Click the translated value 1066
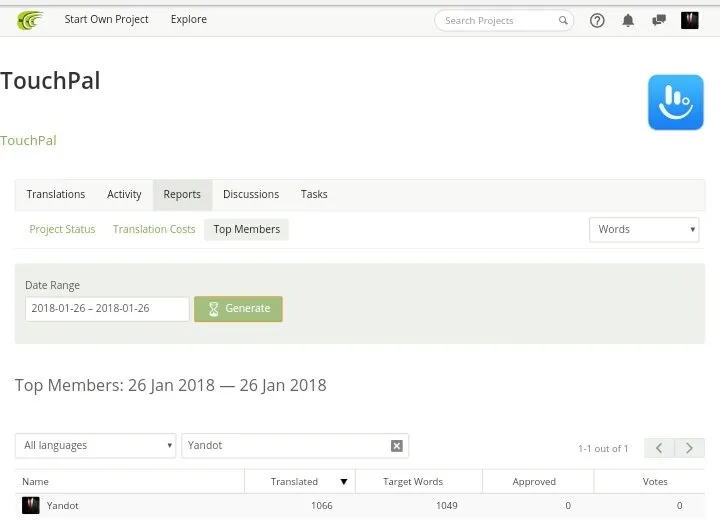This screenshot has height=521, width=720. [x=321, y=506]
